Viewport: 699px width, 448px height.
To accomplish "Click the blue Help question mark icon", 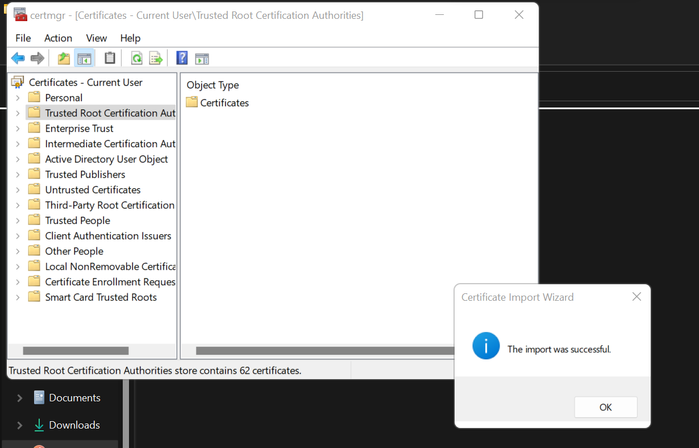I will 182,58.
